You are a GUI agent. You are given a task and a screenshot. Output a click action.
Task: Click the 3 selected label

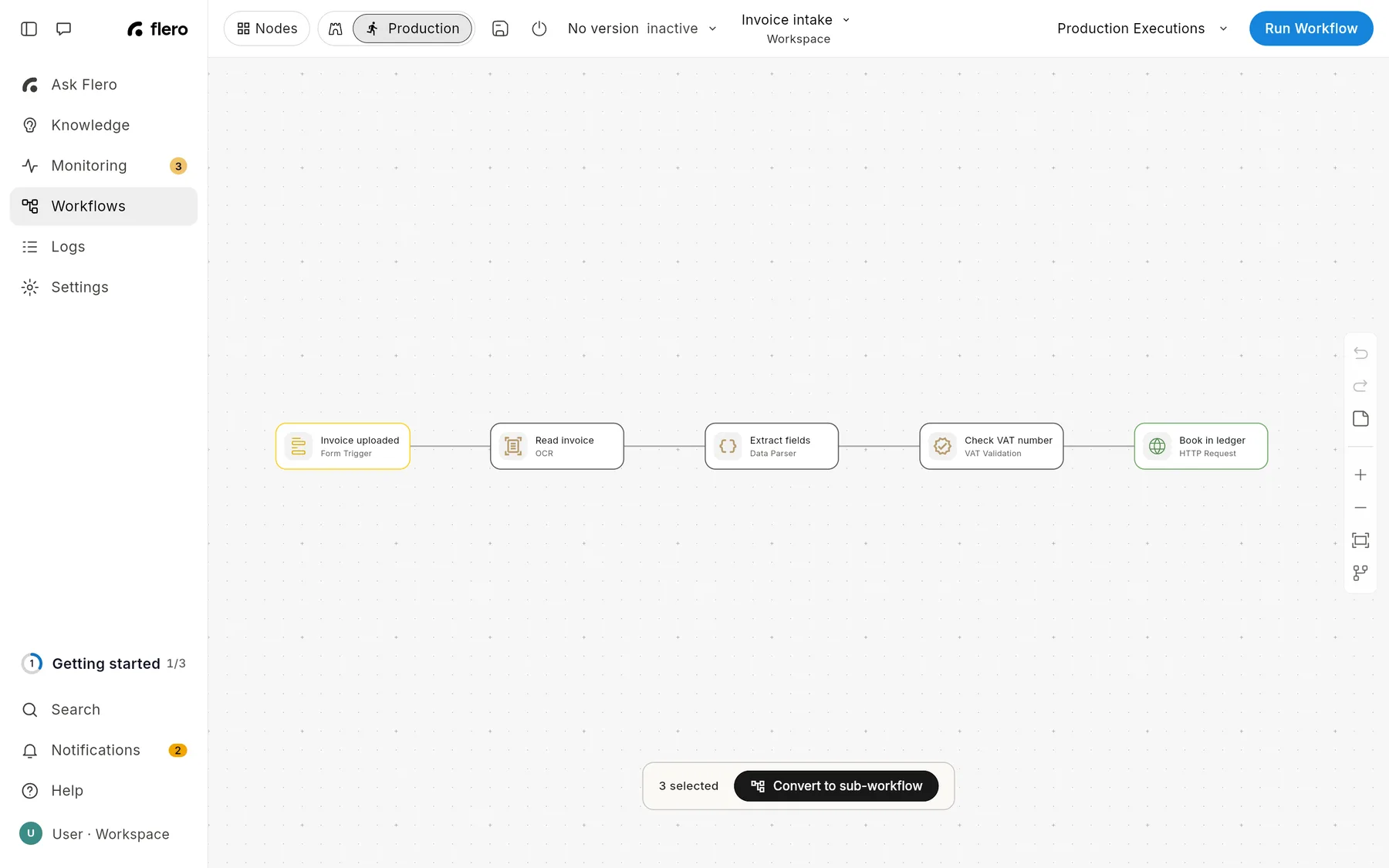click(x=688, y=786)
